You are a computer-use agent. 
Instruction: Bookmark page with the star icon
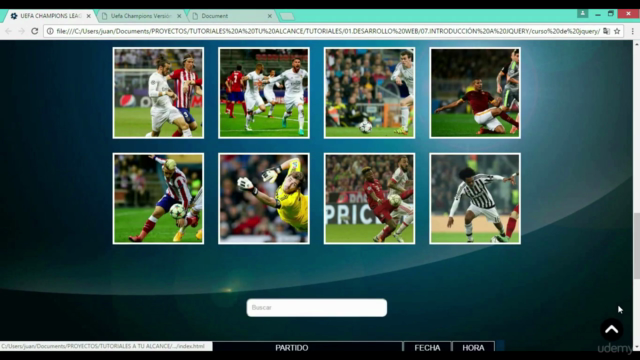click(617, 31)
